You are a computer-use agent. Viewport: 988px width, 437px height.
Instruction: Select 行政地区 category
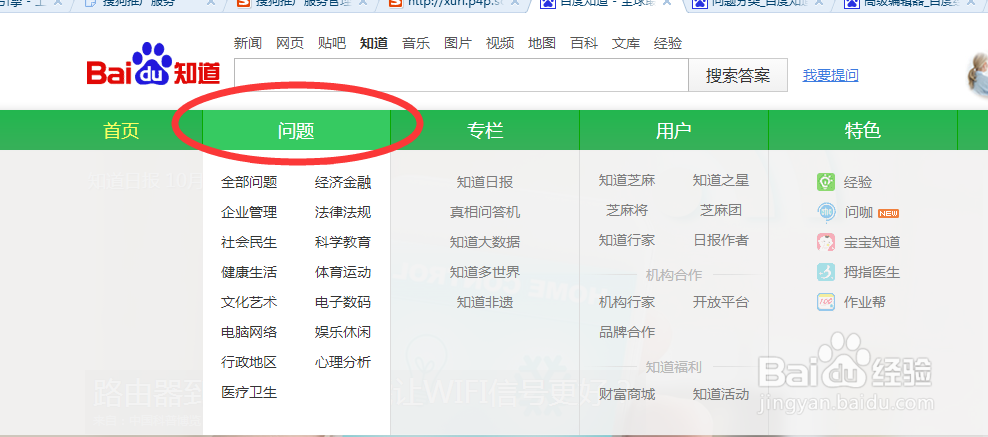(249, 363)
